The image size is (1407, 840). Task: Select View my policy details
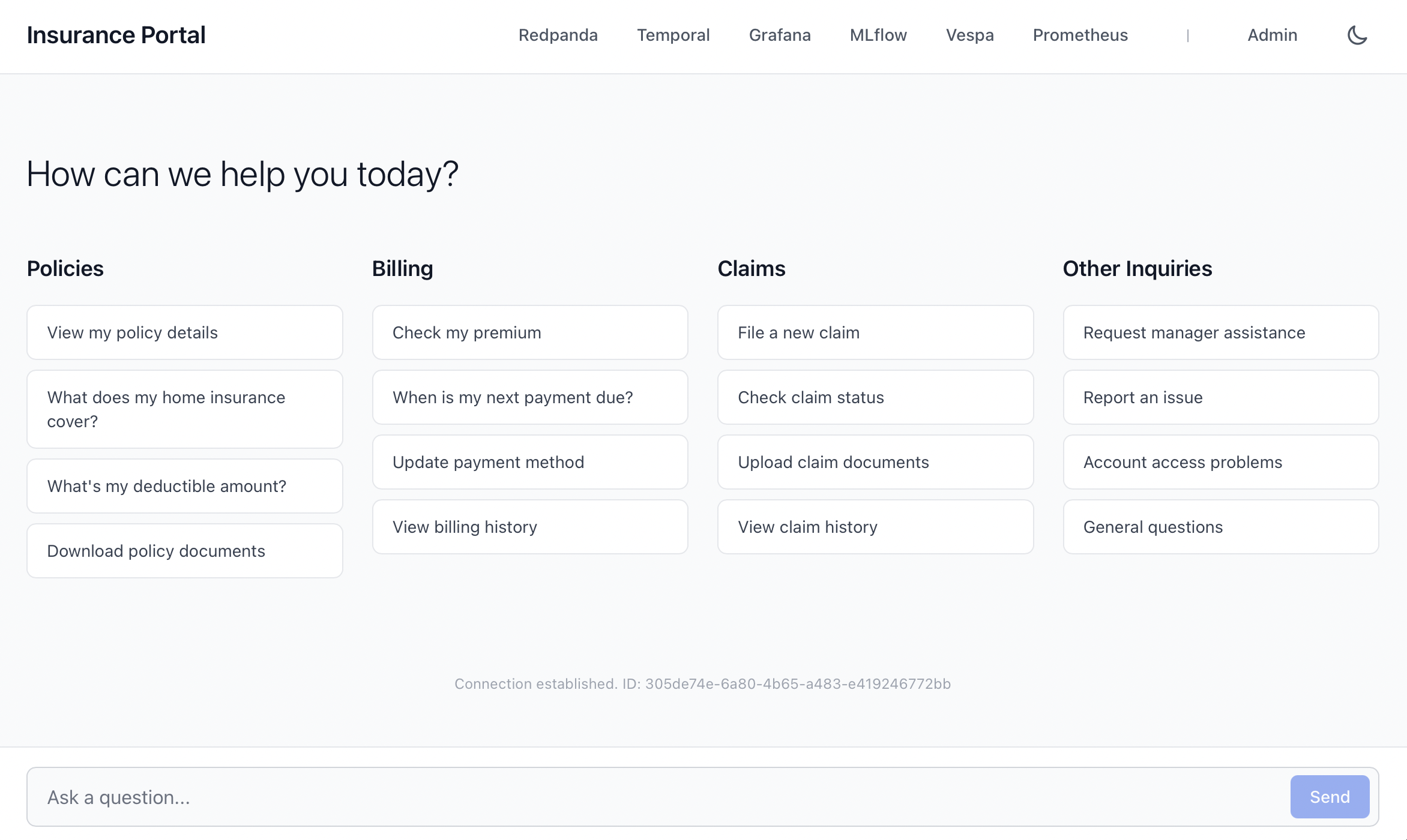coord(185,332)
